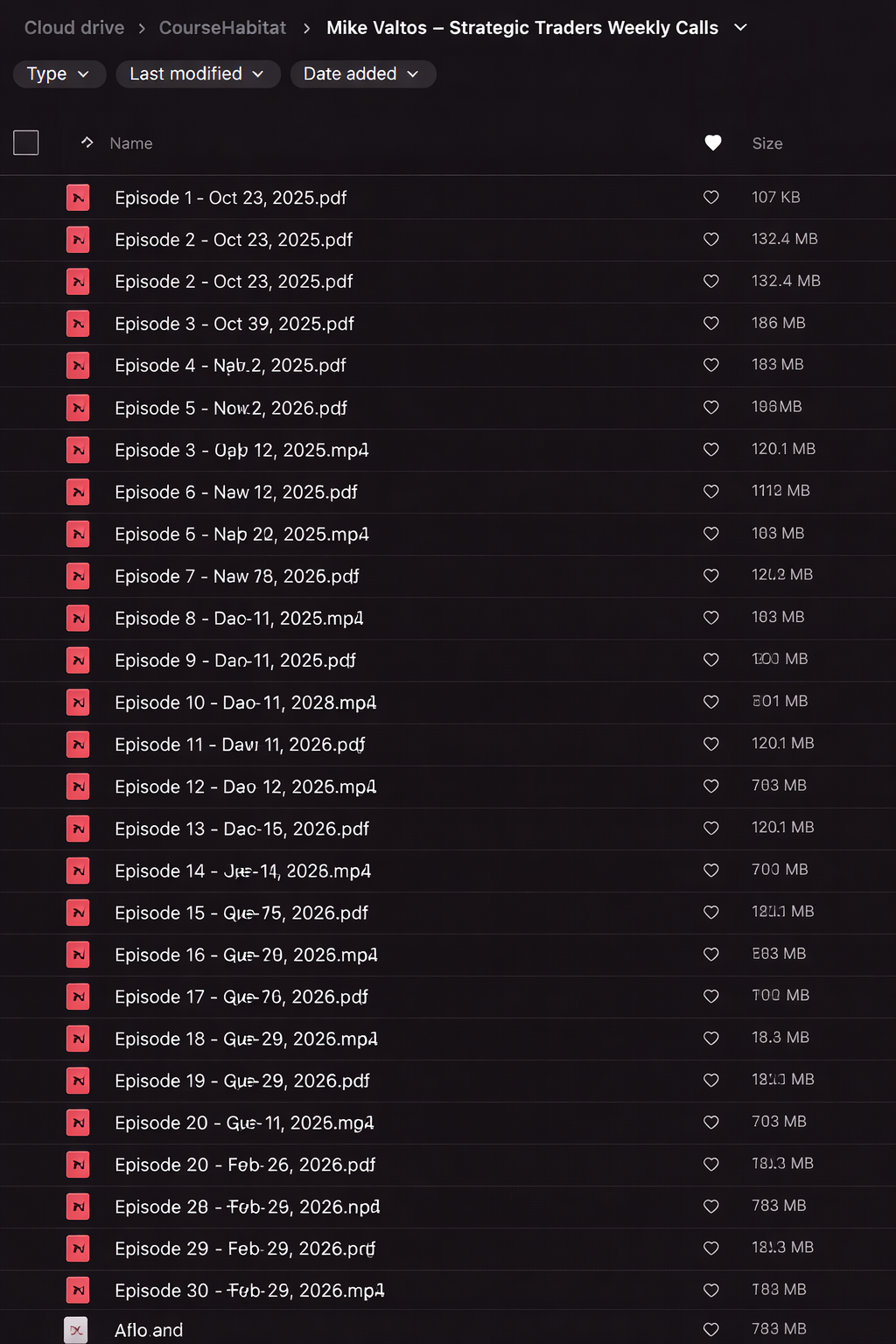The height and width of the screenshot is (1344, 896).
Task: Click file icon beside Episode 3 - Oct 39
Action: [x=78, y=324]
